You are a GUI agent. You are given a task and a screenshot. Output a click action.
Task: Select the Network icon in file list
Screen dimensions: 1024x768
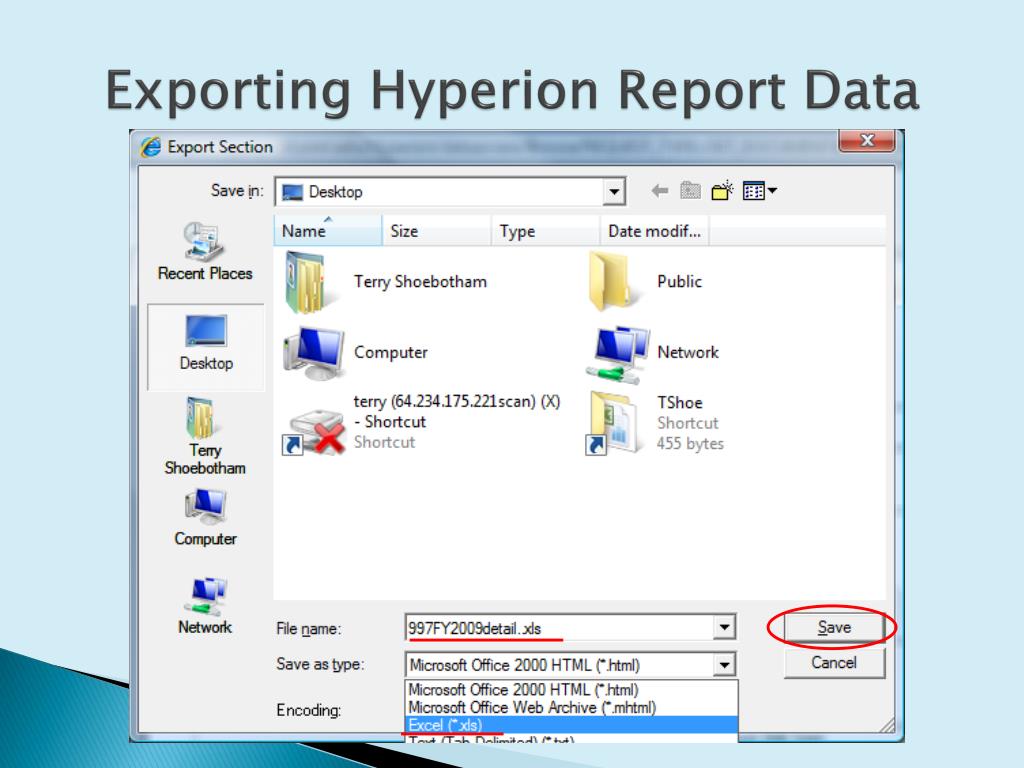618,353
